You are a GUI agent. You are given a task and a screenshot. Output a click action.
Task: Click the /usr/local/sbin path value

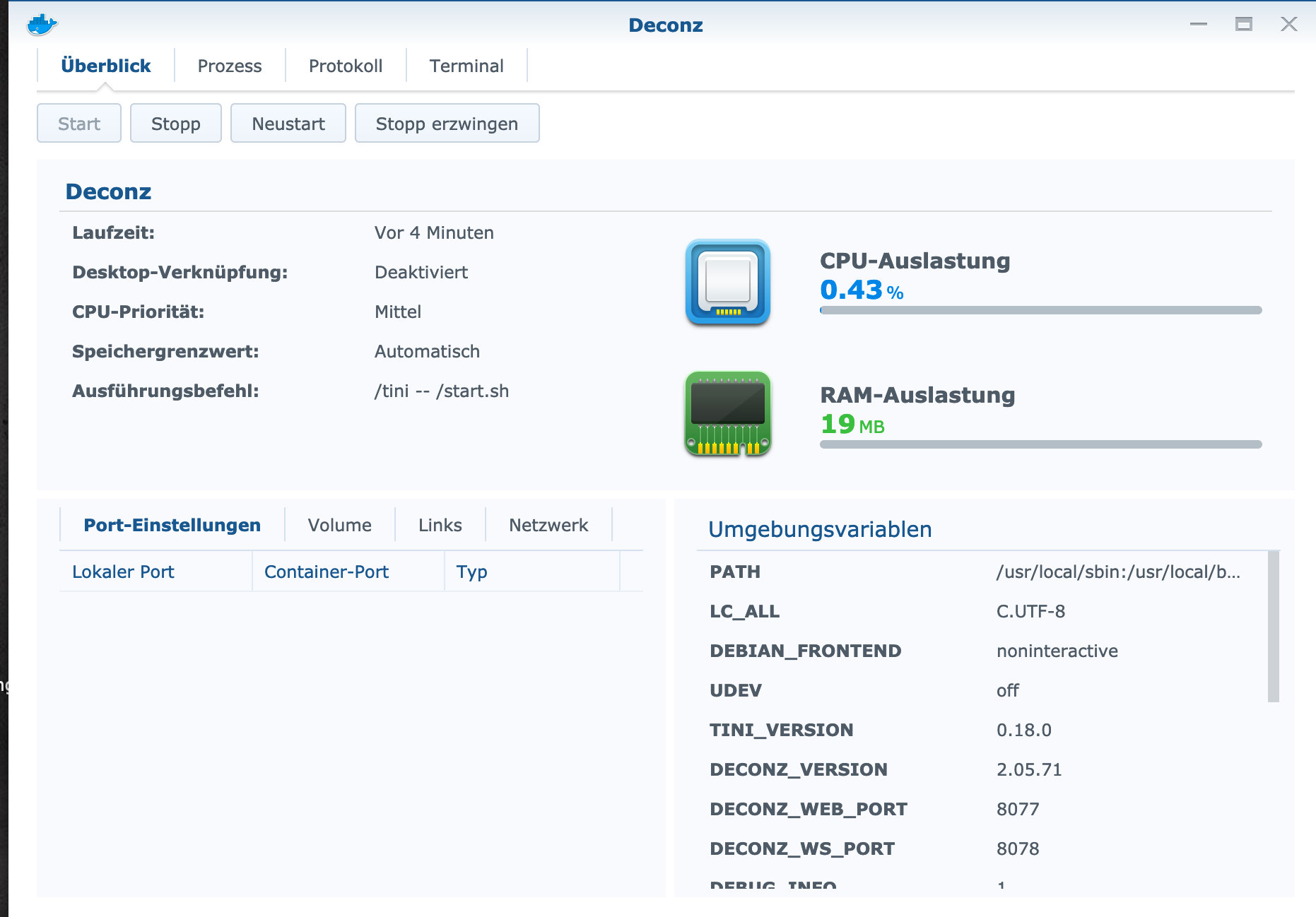pos(1118,572)
